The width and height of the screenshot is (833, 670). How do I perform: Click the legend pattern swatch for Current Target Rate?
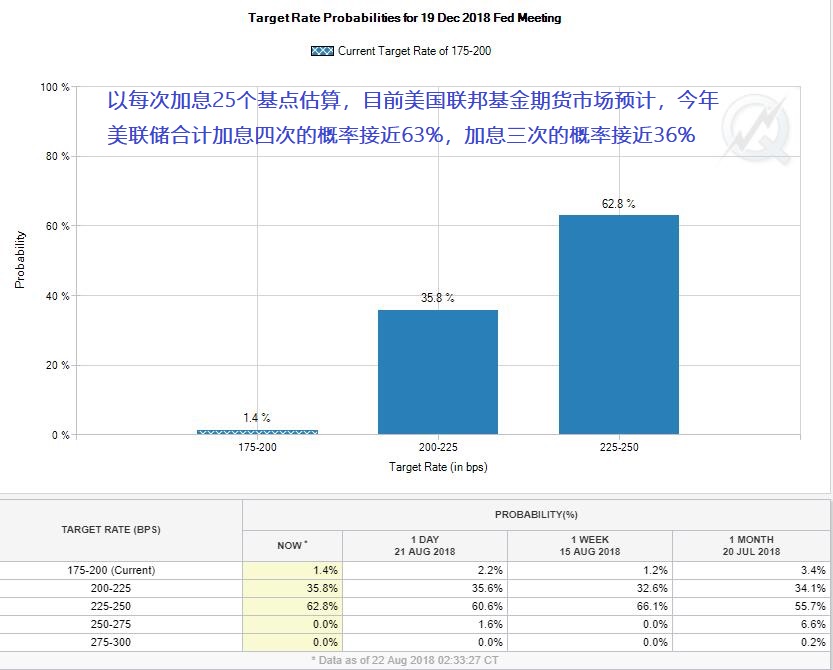tap(323, 51)
